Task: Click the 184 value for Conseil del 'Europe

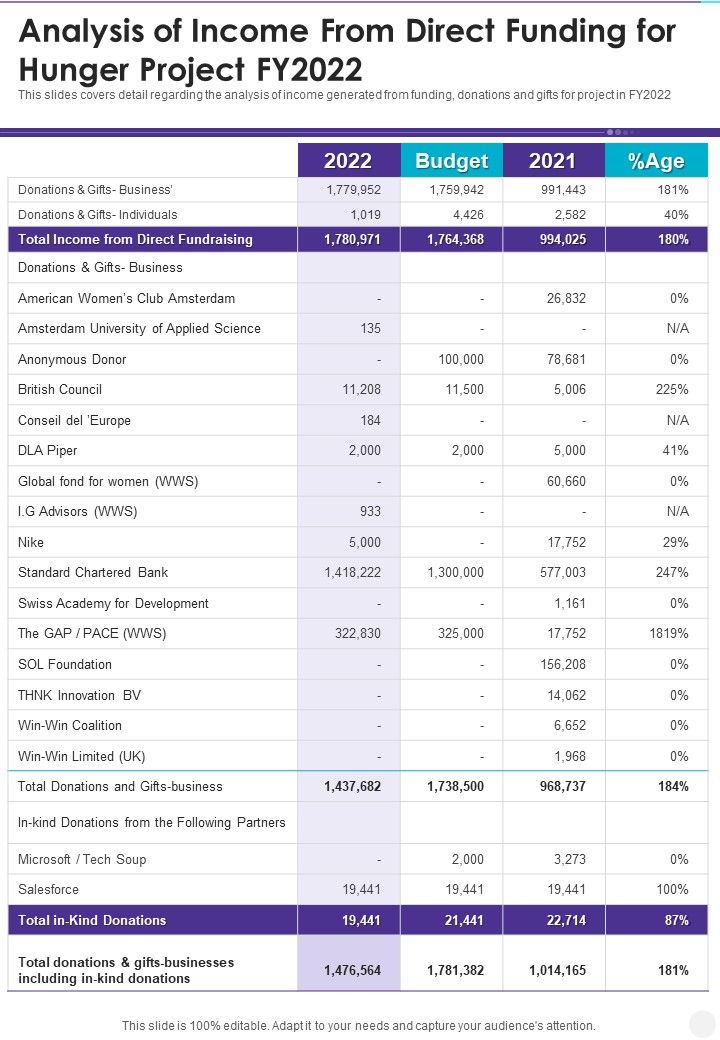Action: [371, 421]
